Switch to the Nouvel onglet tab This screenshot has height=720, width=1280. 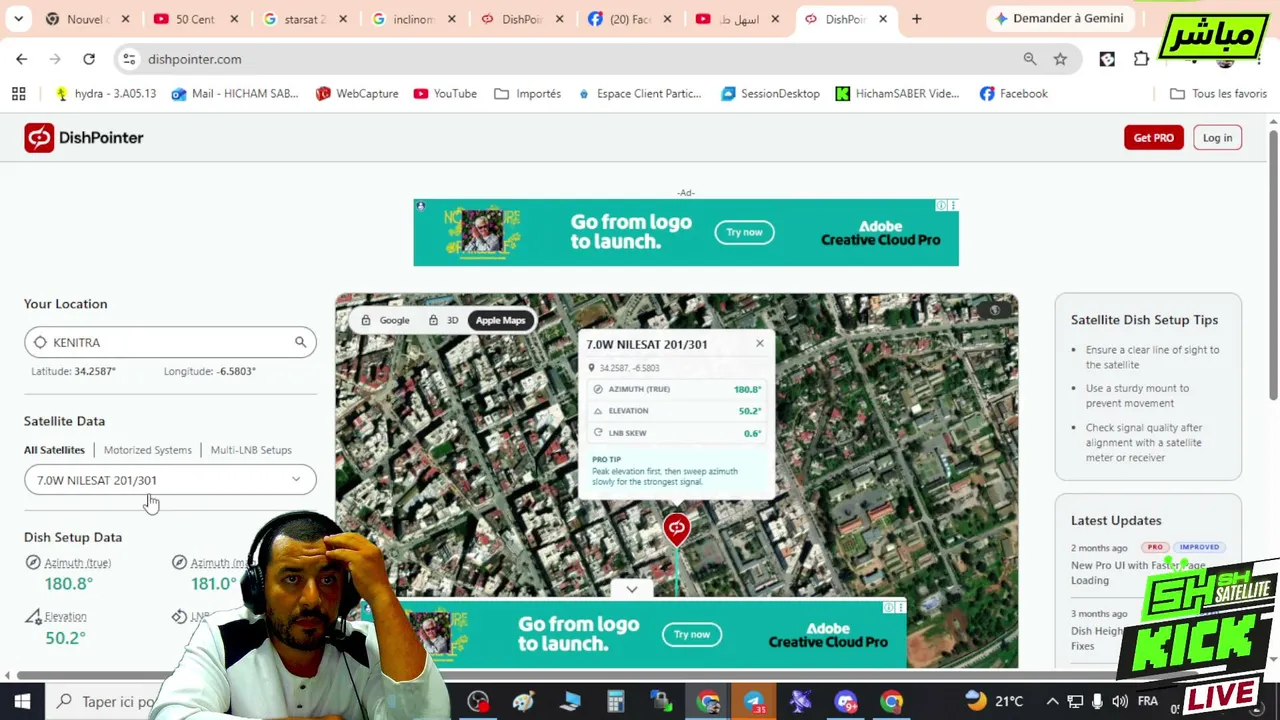click(x=86, y=19)
